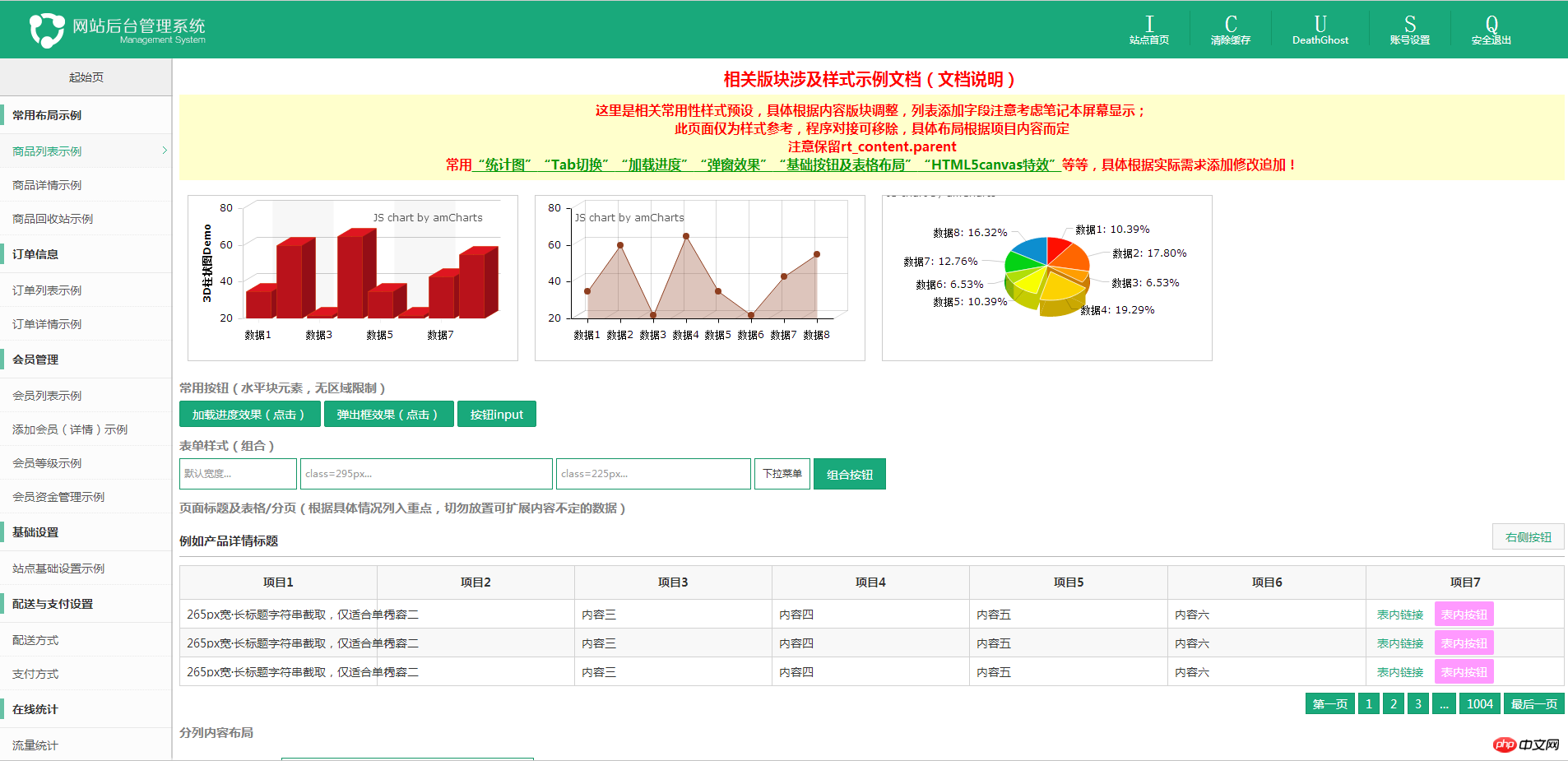Click the first row's 表内链接 link
This screenshot has width=1568, height=761.
(x=1399, y=615)
